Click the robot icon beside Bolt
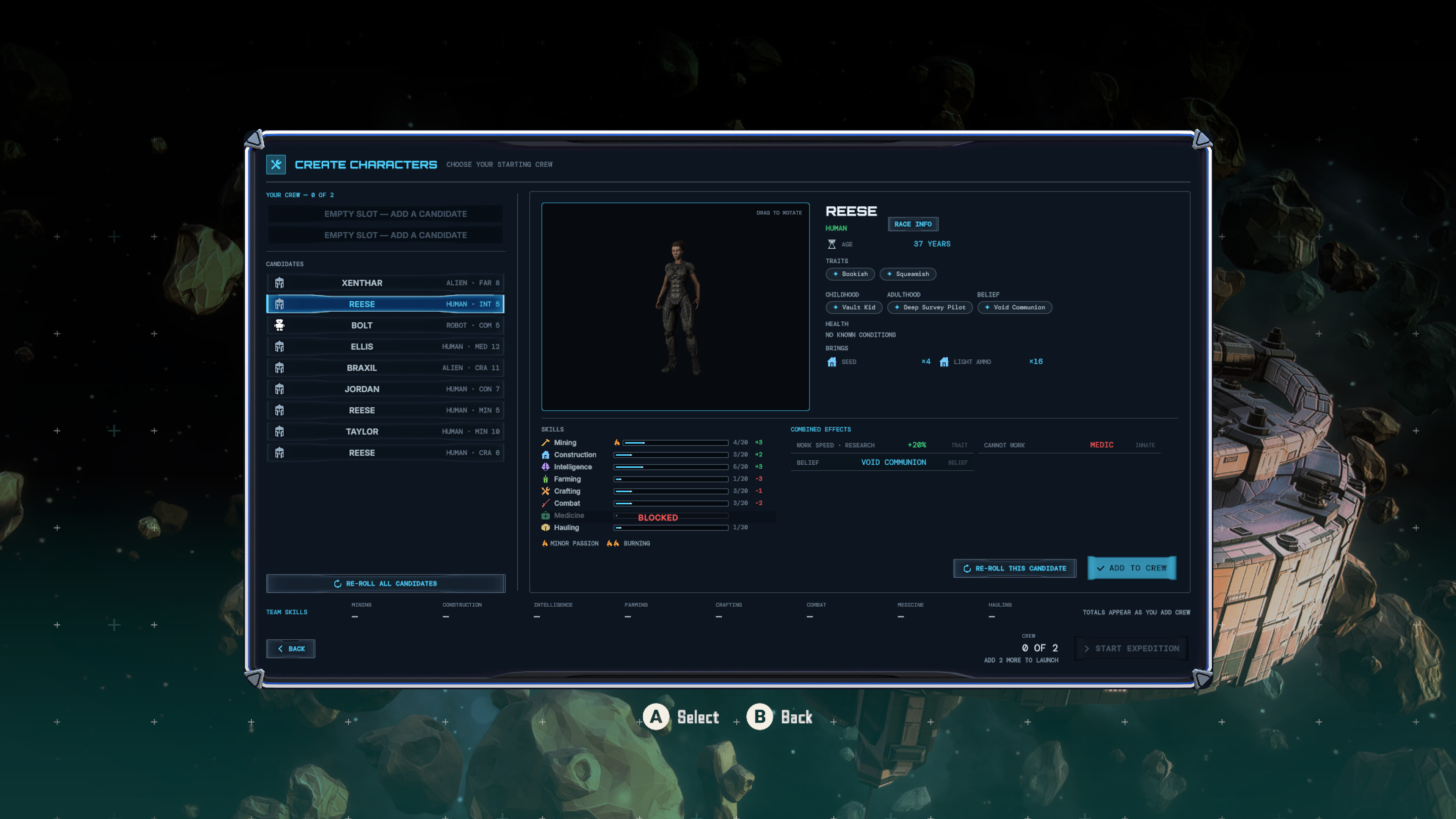The height and width of the screenshot is (819, 1456). tap(279, 325)
